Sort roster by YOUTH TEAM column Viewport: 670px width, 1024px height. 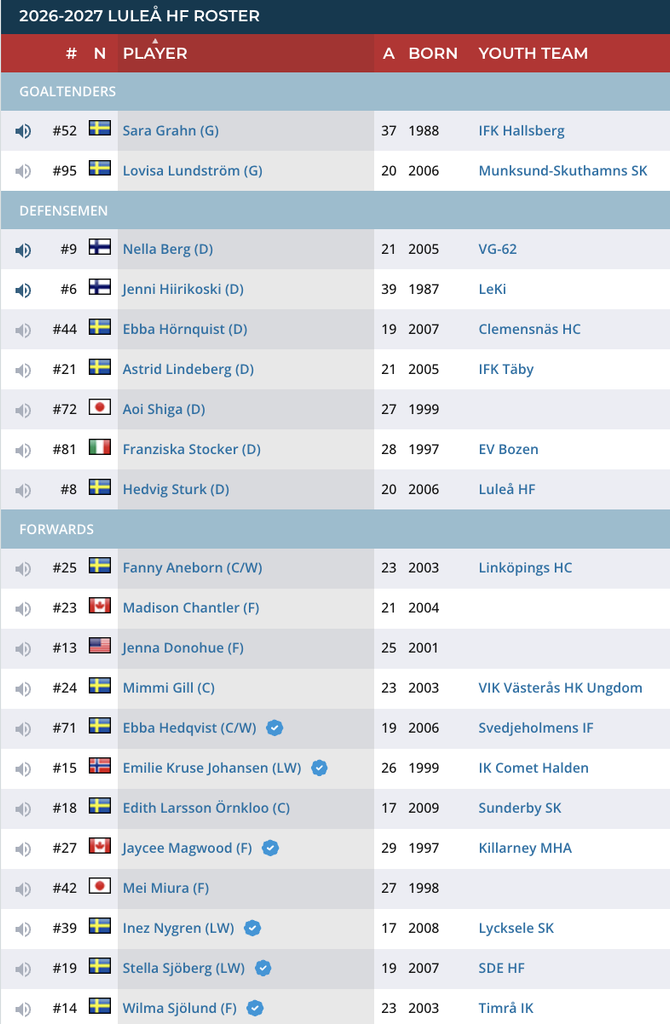click(533, 54)
